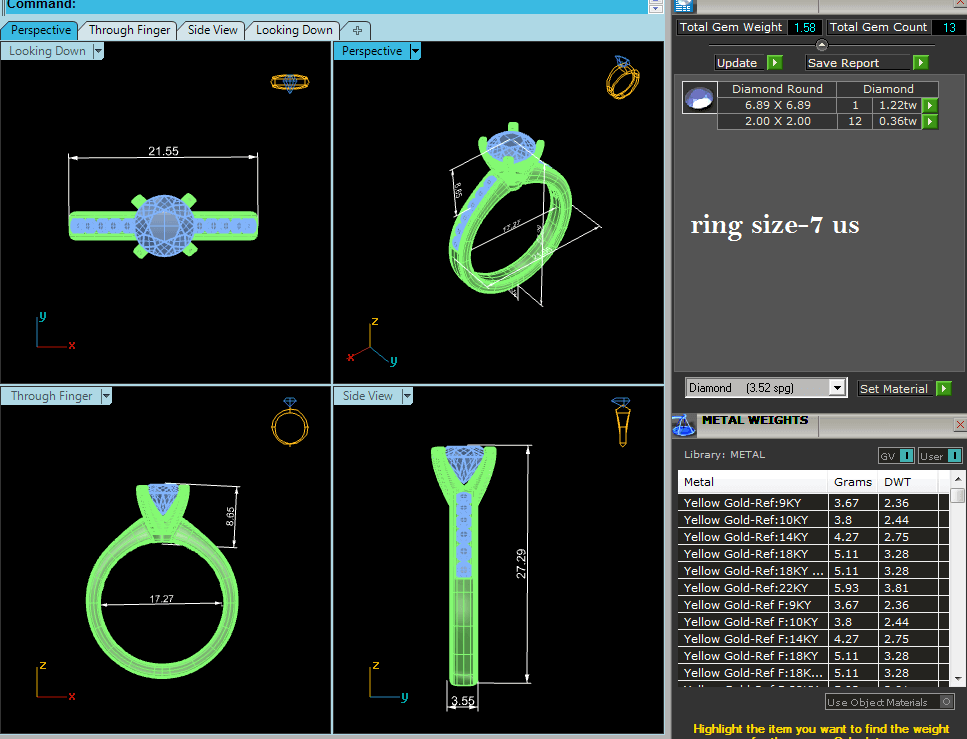Click the green arrow beside Save Report
Image resolution: width=967 pixels, height=739 pixels.
[920, 63]
